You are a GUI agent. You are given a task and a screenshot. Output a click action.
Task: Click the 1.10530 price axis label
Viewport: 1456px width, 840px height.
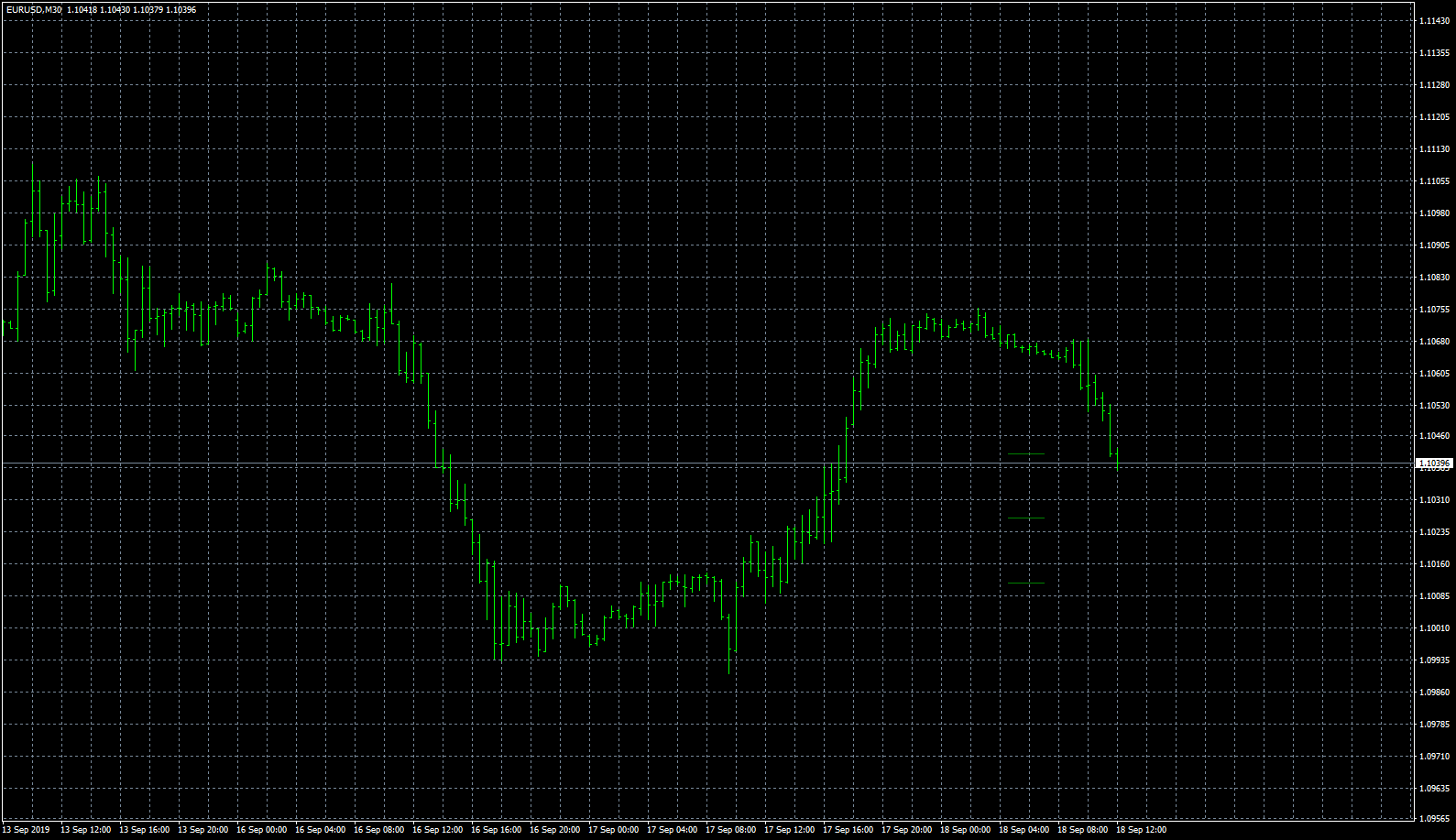[x=1434, y=406]
